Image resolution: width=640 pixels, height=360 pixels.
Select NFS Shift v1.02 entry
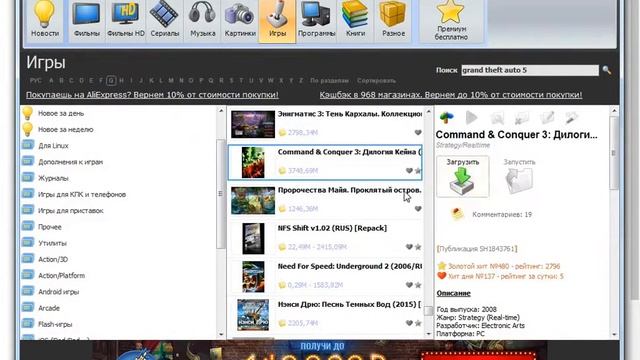click(x=325, y=238)
